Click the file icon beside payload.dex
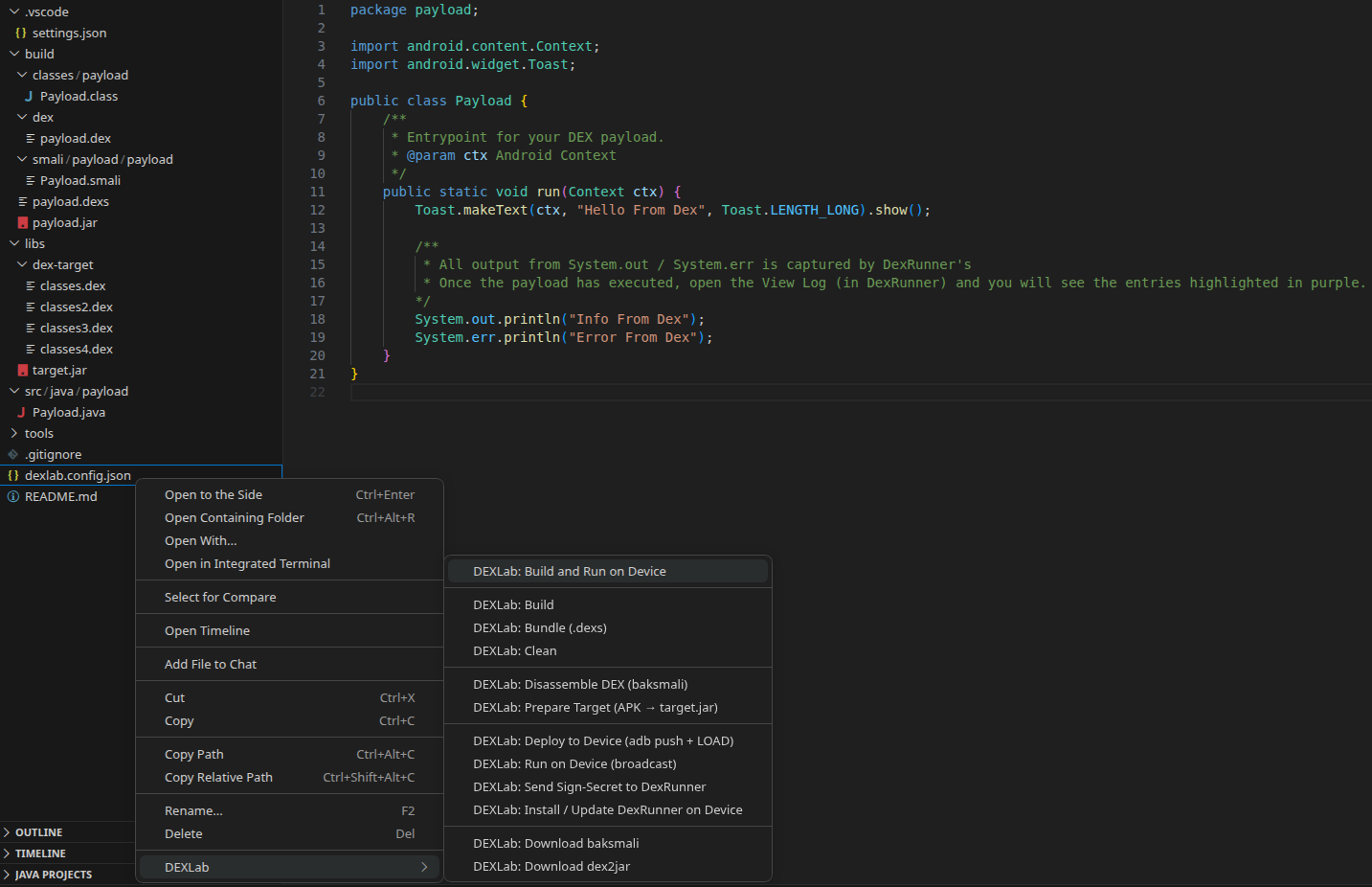The image size is (1372, 887). (x=30, y=138)
